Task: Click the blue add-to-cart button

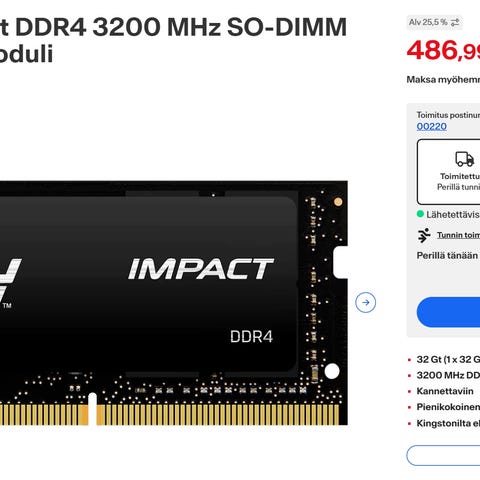Action: click(449, 312)
